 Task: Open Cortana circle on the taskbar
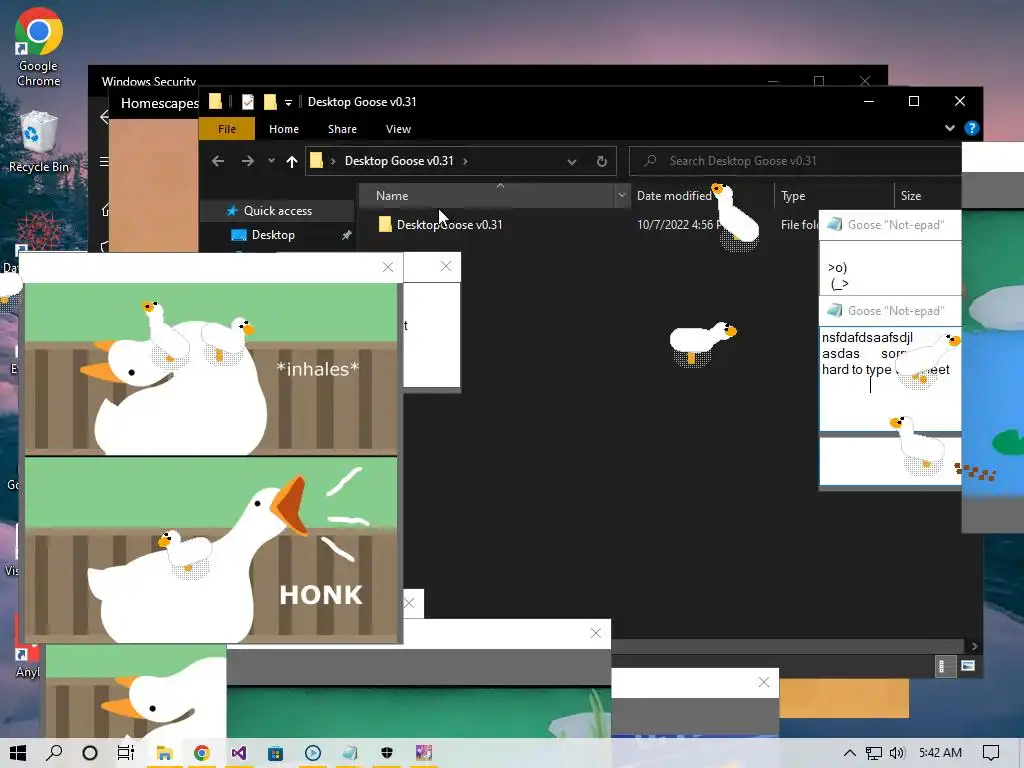90,753
